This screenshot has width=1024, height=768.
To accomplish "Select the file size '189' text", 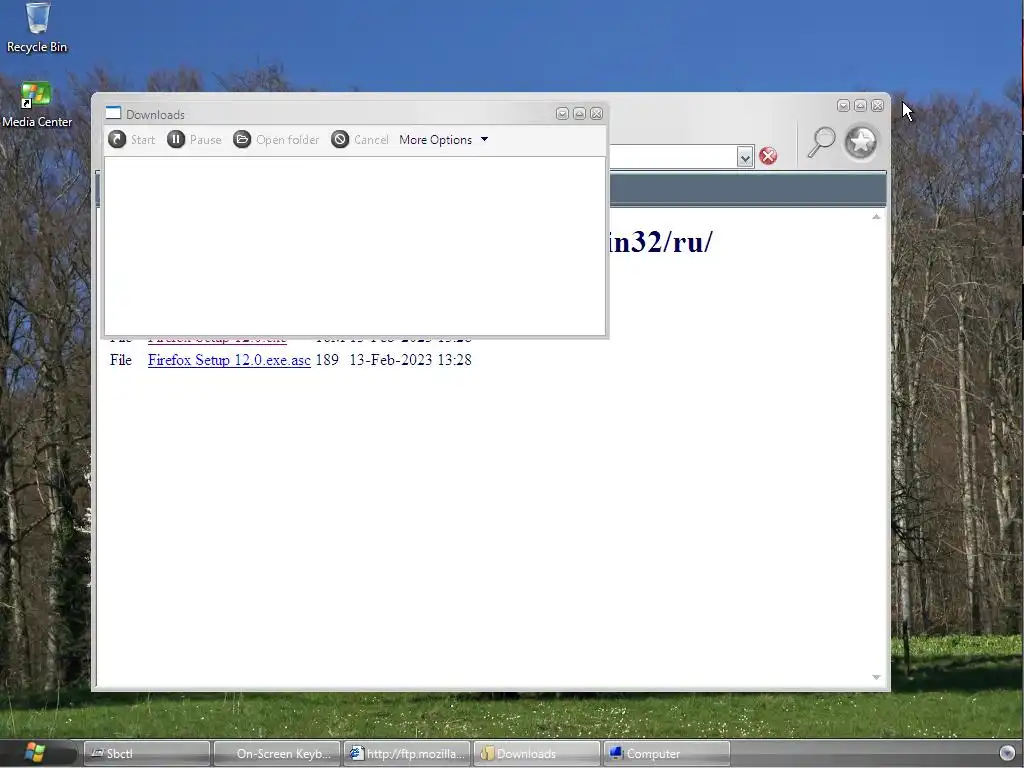I will 327,360.
